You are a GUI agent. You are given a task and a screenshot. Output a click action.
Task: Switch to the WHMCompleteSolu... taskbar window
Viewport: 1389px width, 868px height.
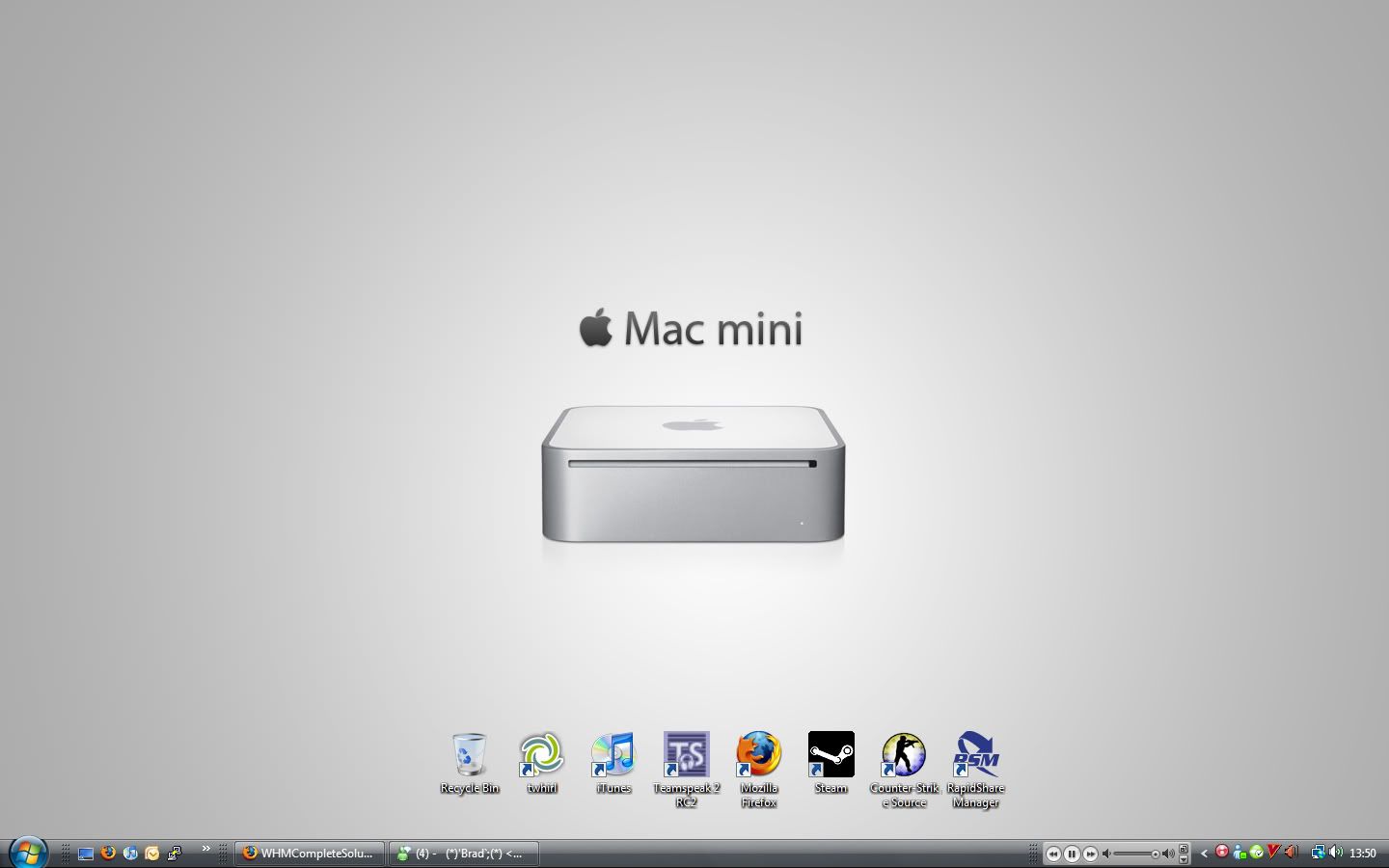(309, 854)
